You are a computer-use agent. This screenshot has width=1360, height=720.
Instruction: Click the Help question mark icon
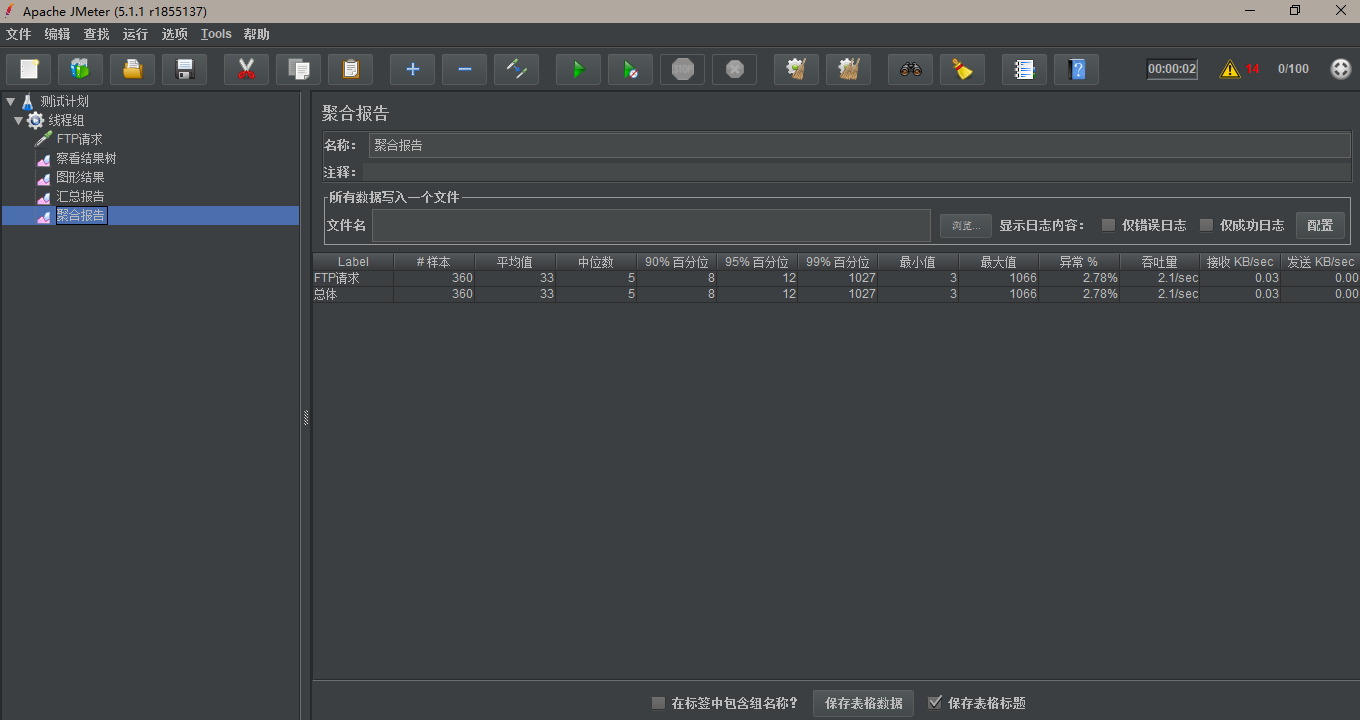[x=1076, y=69]
